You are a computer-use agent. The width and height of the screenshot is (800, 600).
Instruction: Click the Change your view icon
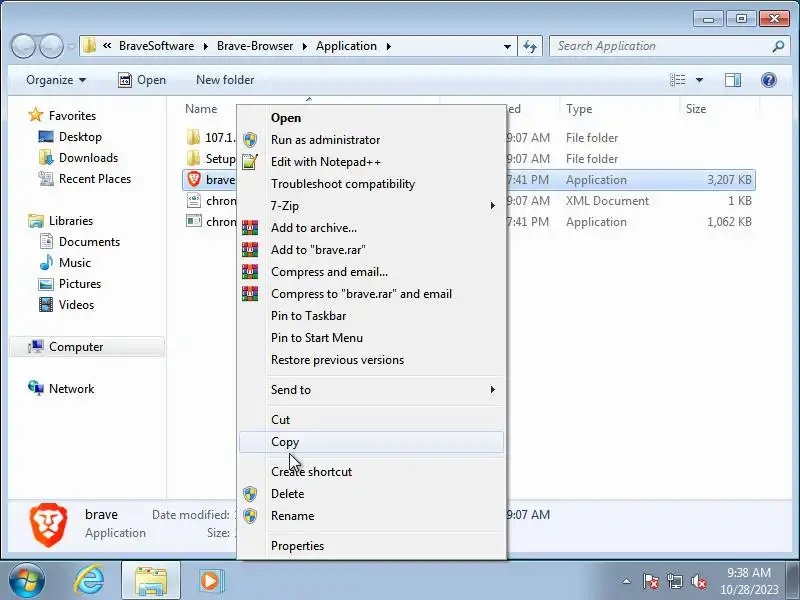click(678, 80)
